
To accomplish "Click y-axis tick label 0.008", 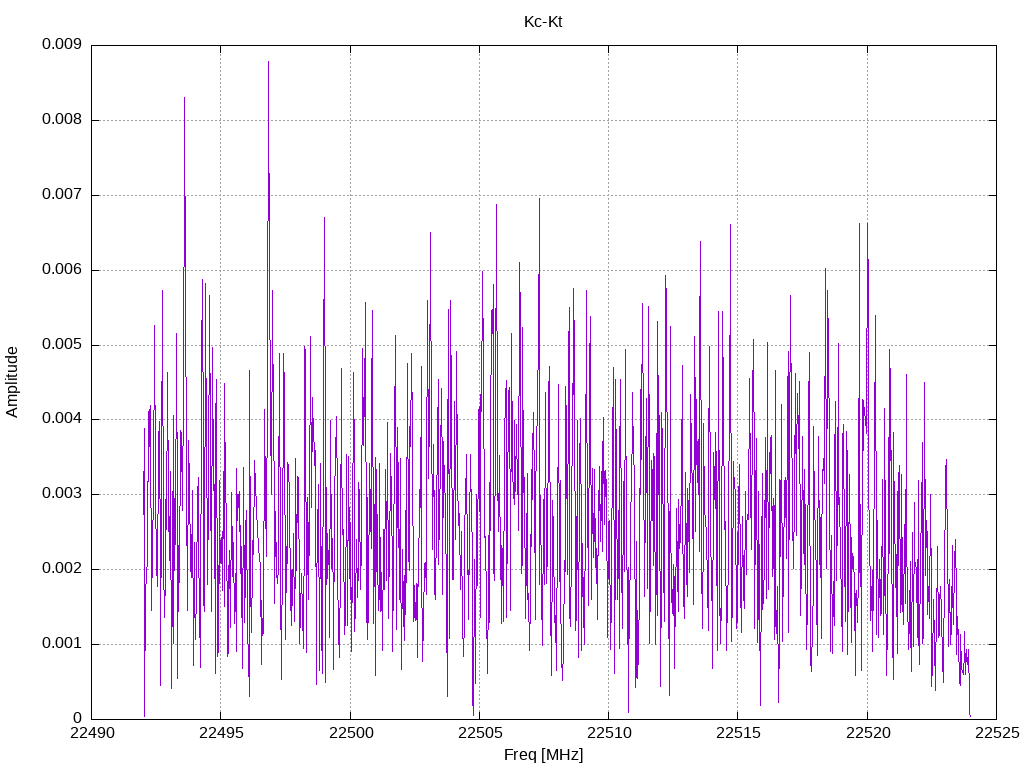I will coord(61,120).
